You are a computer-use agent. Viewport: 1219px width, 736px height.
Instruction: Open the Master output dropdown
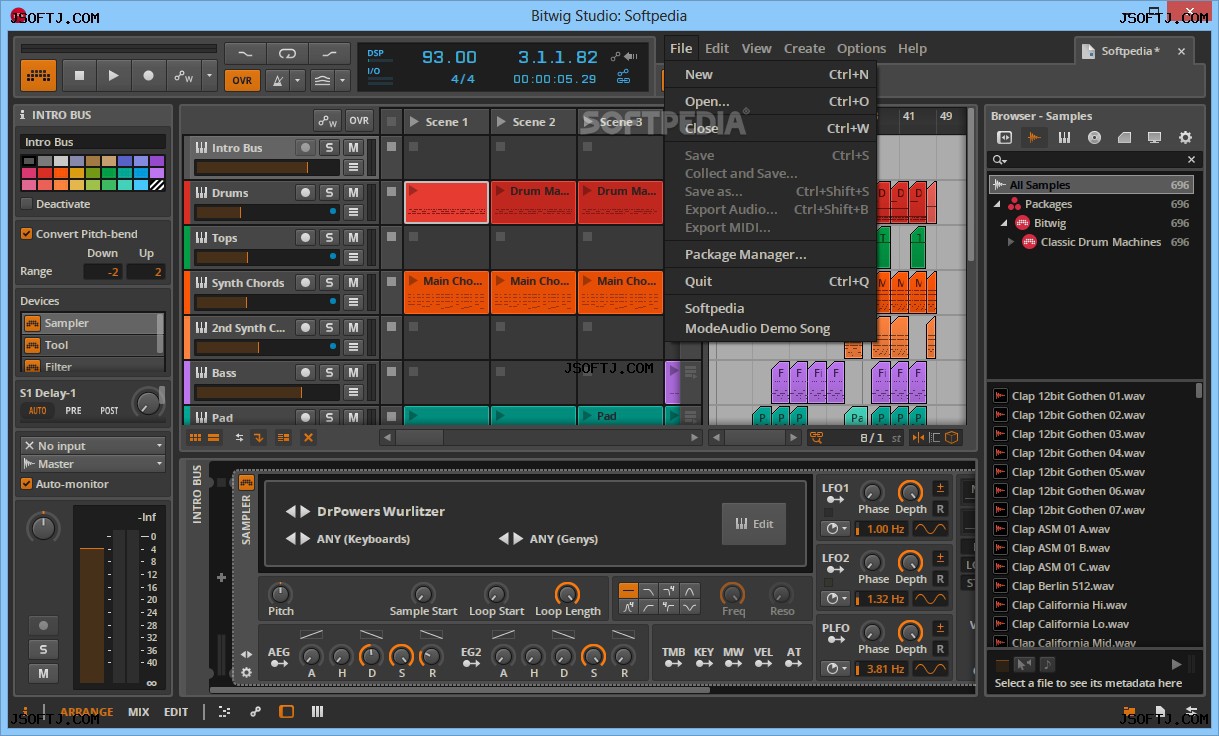tap(93, 464)
